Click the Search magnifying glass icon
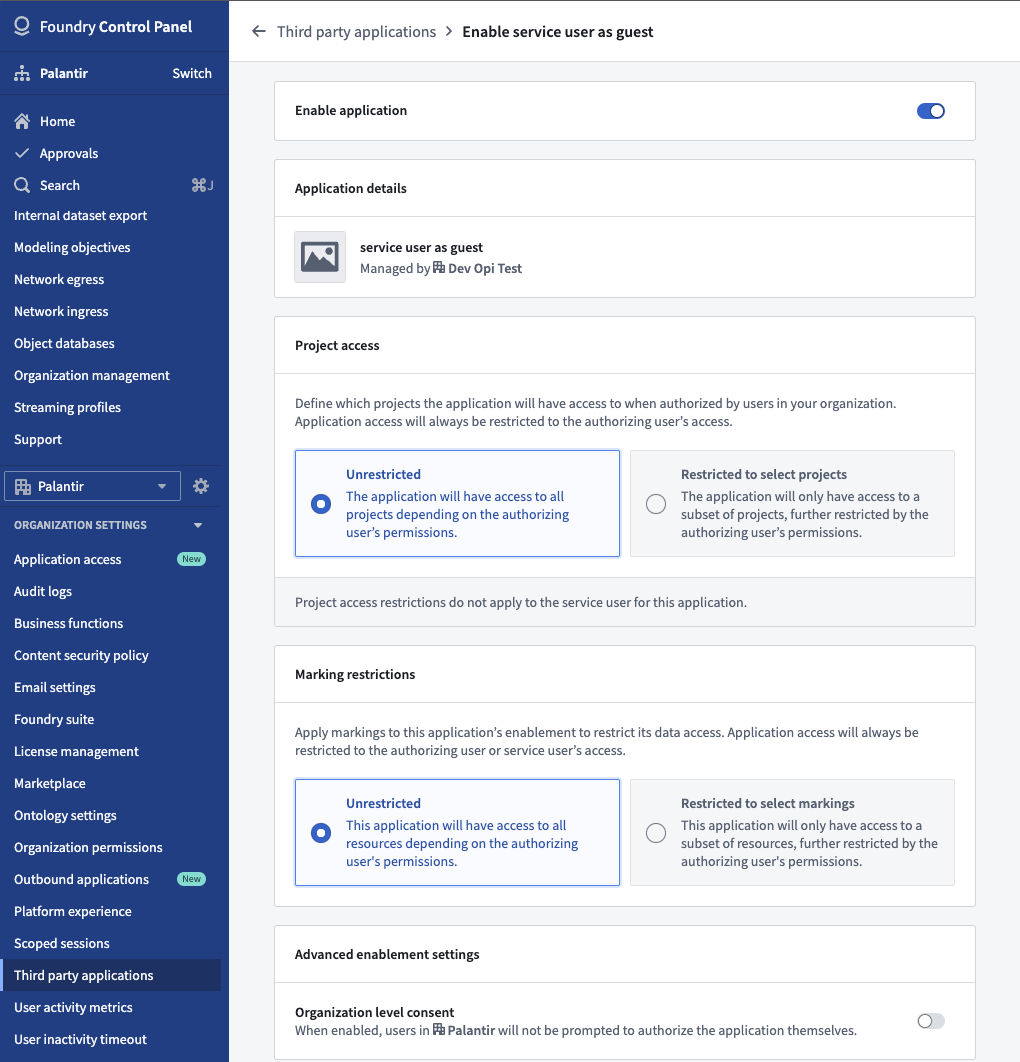Screen dimensions: 1020x1062 [x=21, y=185]
